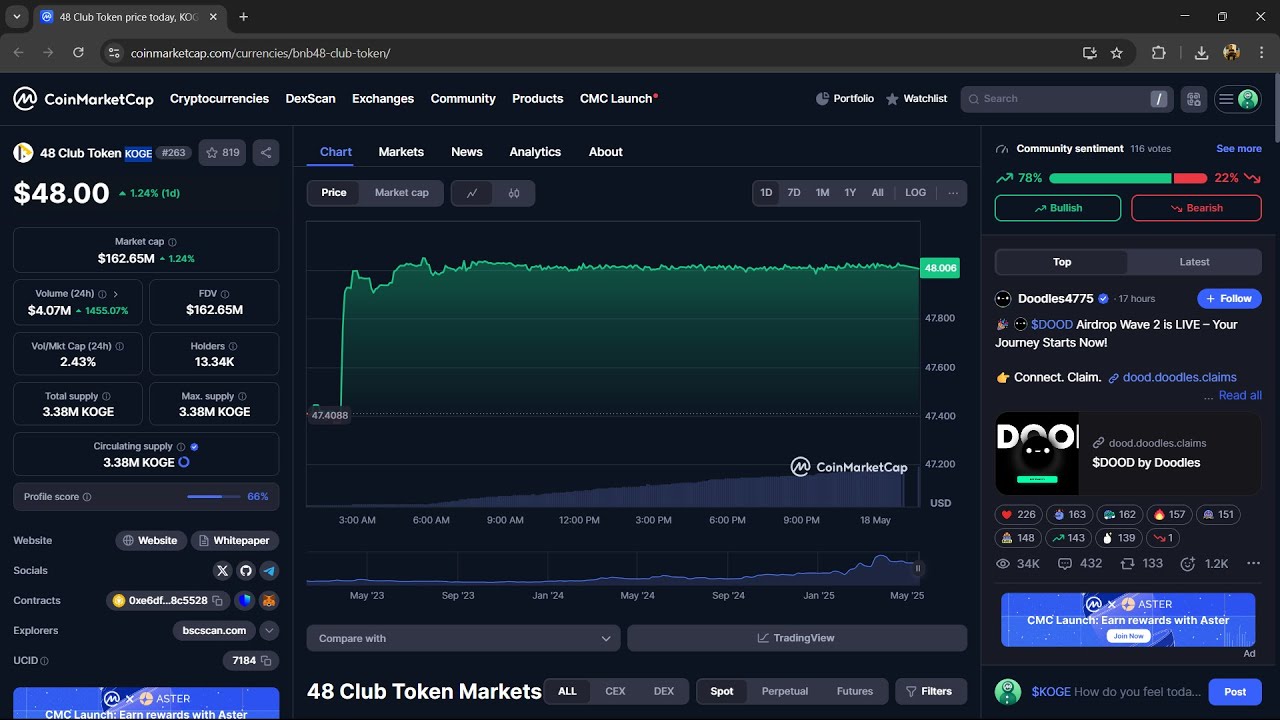Screen dimensions: 1280x720
Task: Click See more for community sentiment
Action: coord(1239,149)
